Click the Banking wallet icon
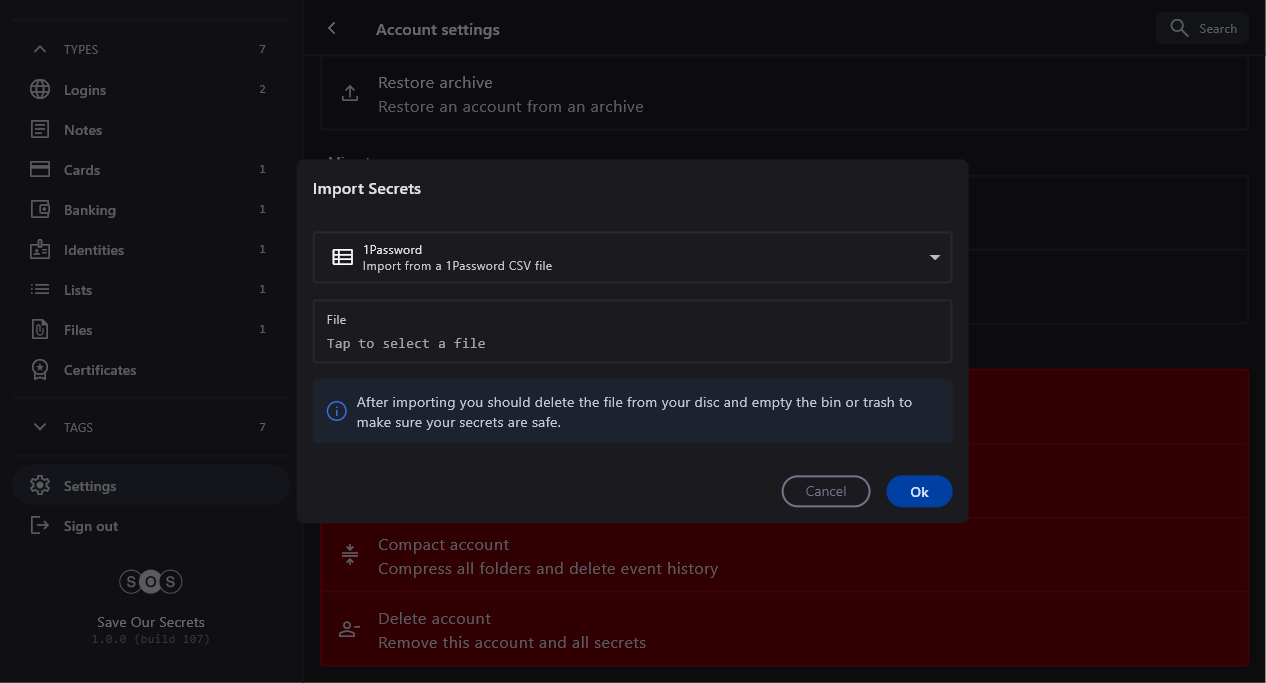1266x683 pixels. point(40,210)
